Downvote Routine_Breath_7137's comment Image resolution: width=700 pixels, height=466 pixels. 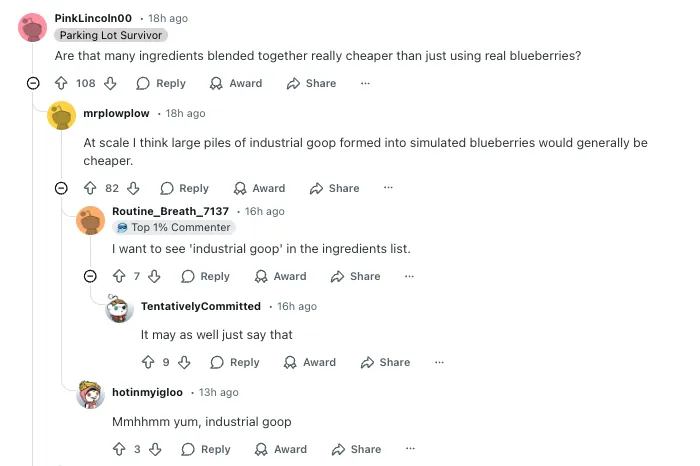154,276
